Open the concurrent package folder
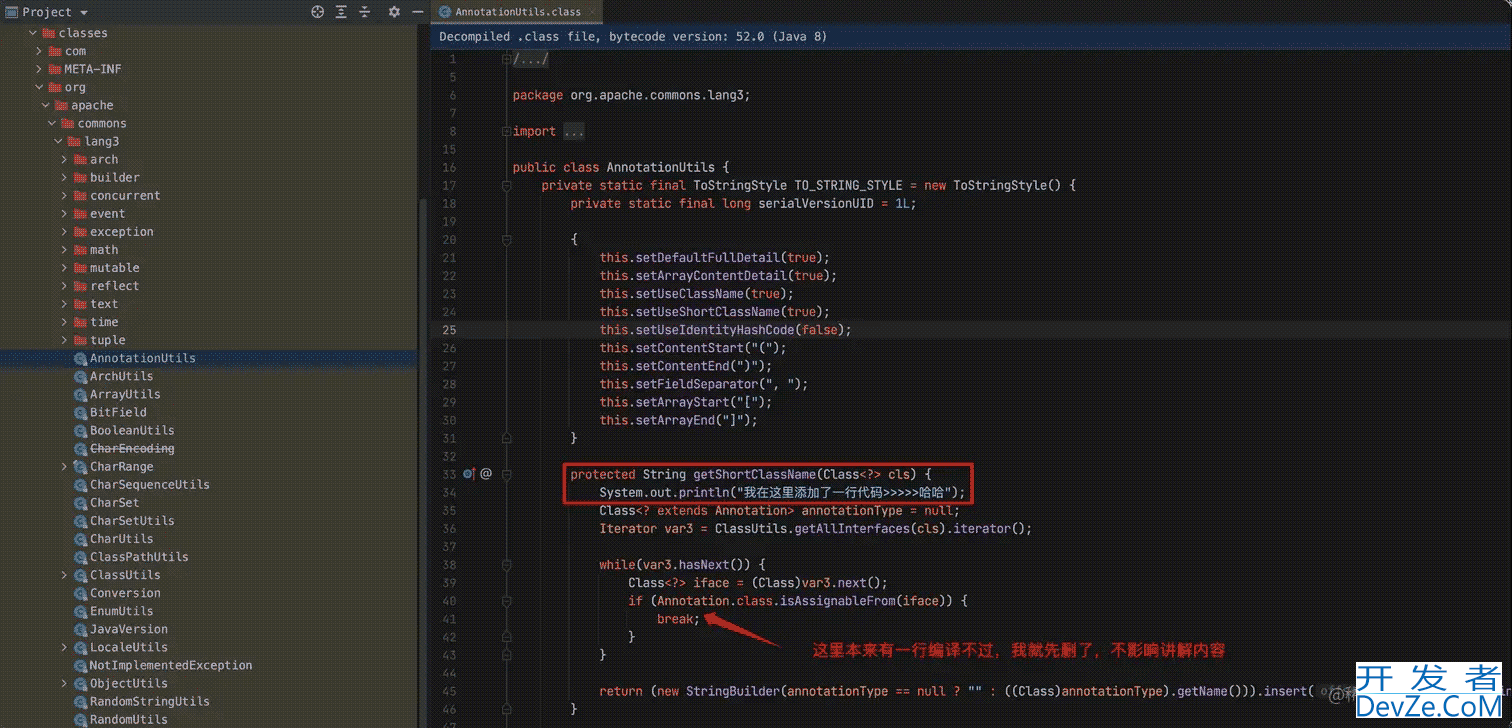The image size is (1512, 728). pos(124,196)
